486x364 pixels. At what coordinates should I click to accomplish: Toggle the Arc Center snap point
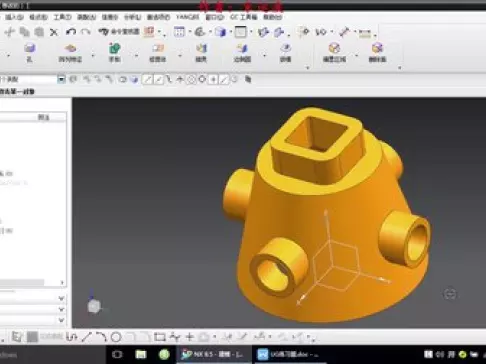coord(191,79)
